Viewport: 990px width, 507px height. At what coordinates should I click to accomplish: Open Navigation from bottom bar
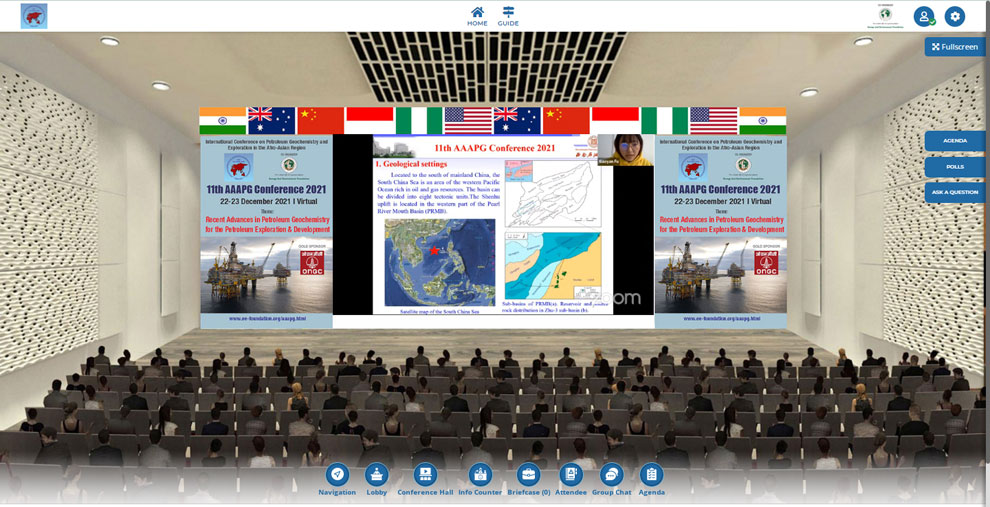coord(337,480)
